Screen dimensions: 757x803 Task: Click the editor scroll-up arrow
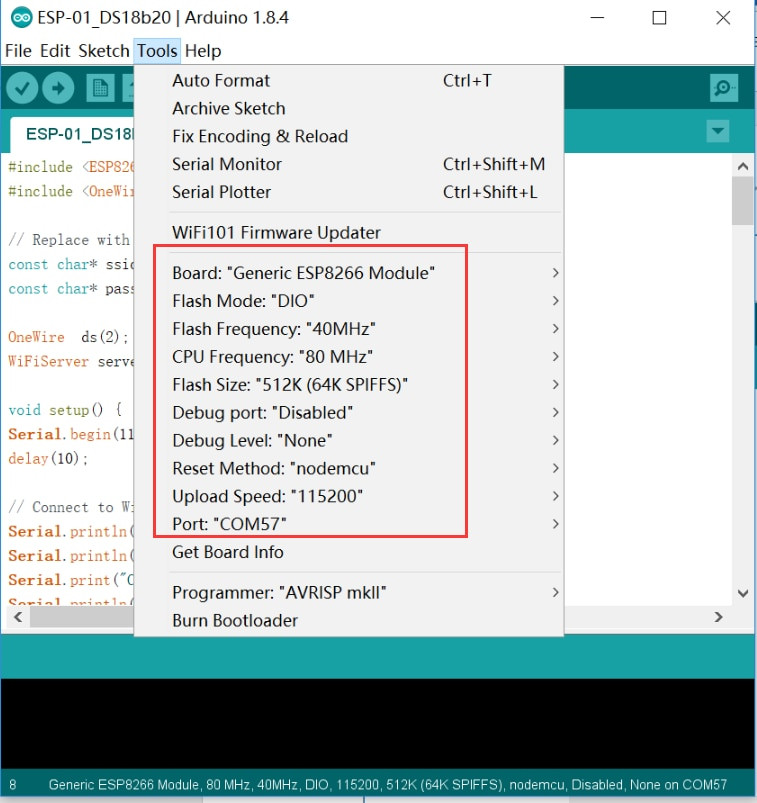(743, 166)
